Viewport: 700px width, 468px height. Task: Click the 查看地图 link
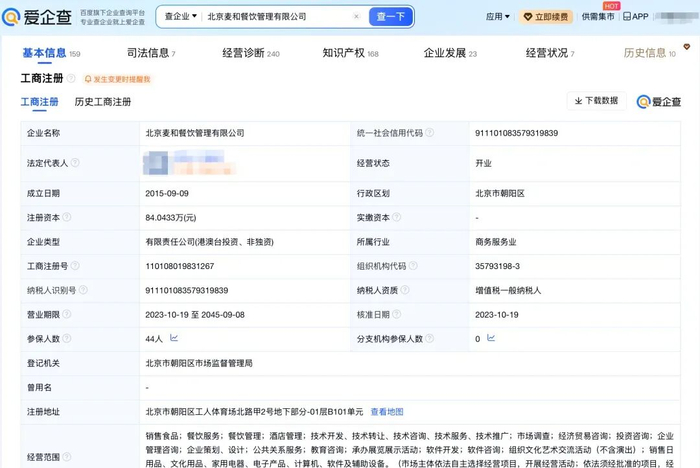[387, 412]
